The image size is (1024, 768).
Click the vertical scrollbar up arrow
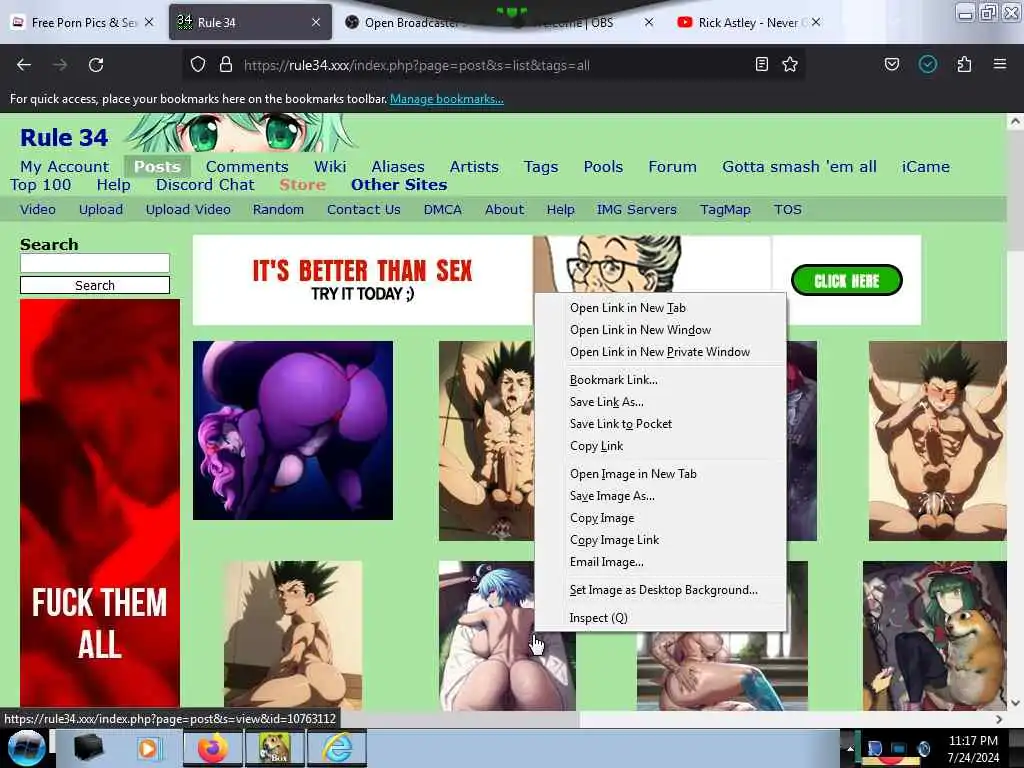(x=1015, y=121)
